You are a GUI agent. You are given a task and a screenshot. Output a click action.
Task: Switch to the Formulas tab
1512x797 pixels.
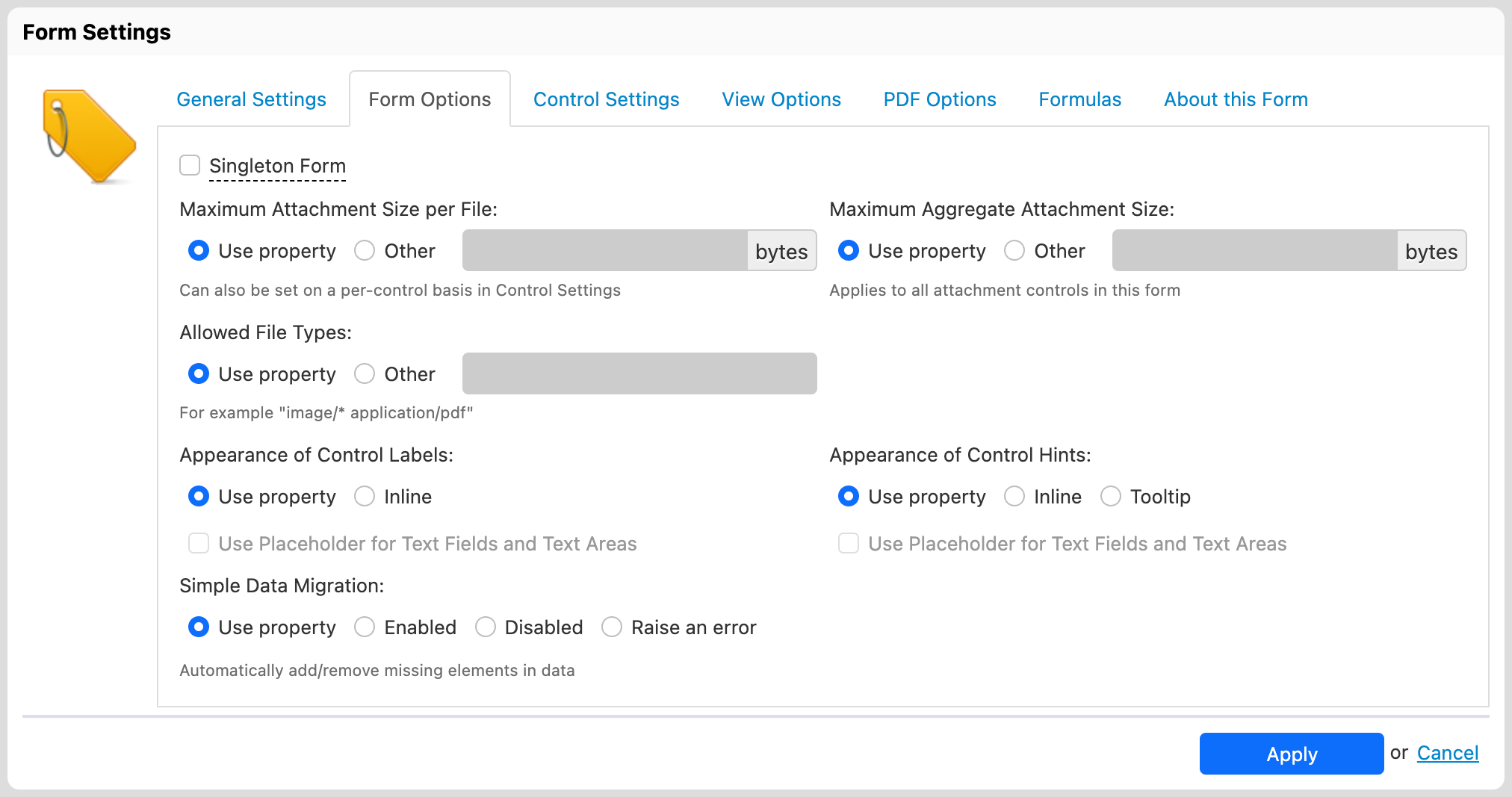(1079, 99)
